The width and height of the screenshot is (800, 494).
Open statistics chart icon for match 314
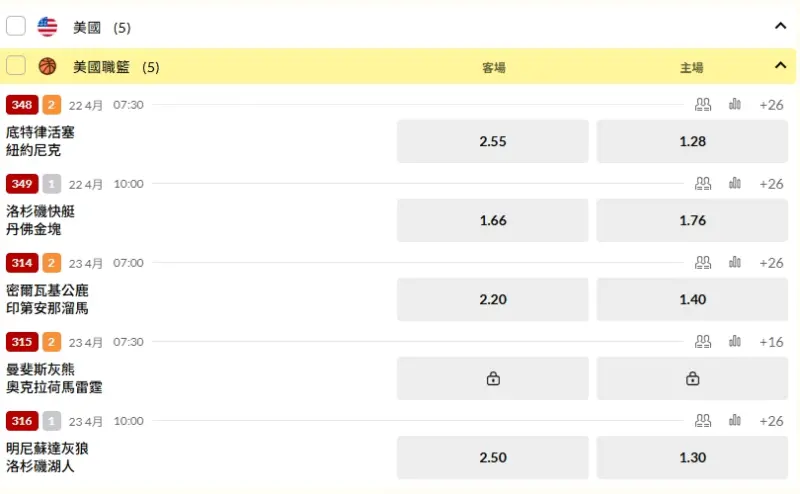pos(735,263)
